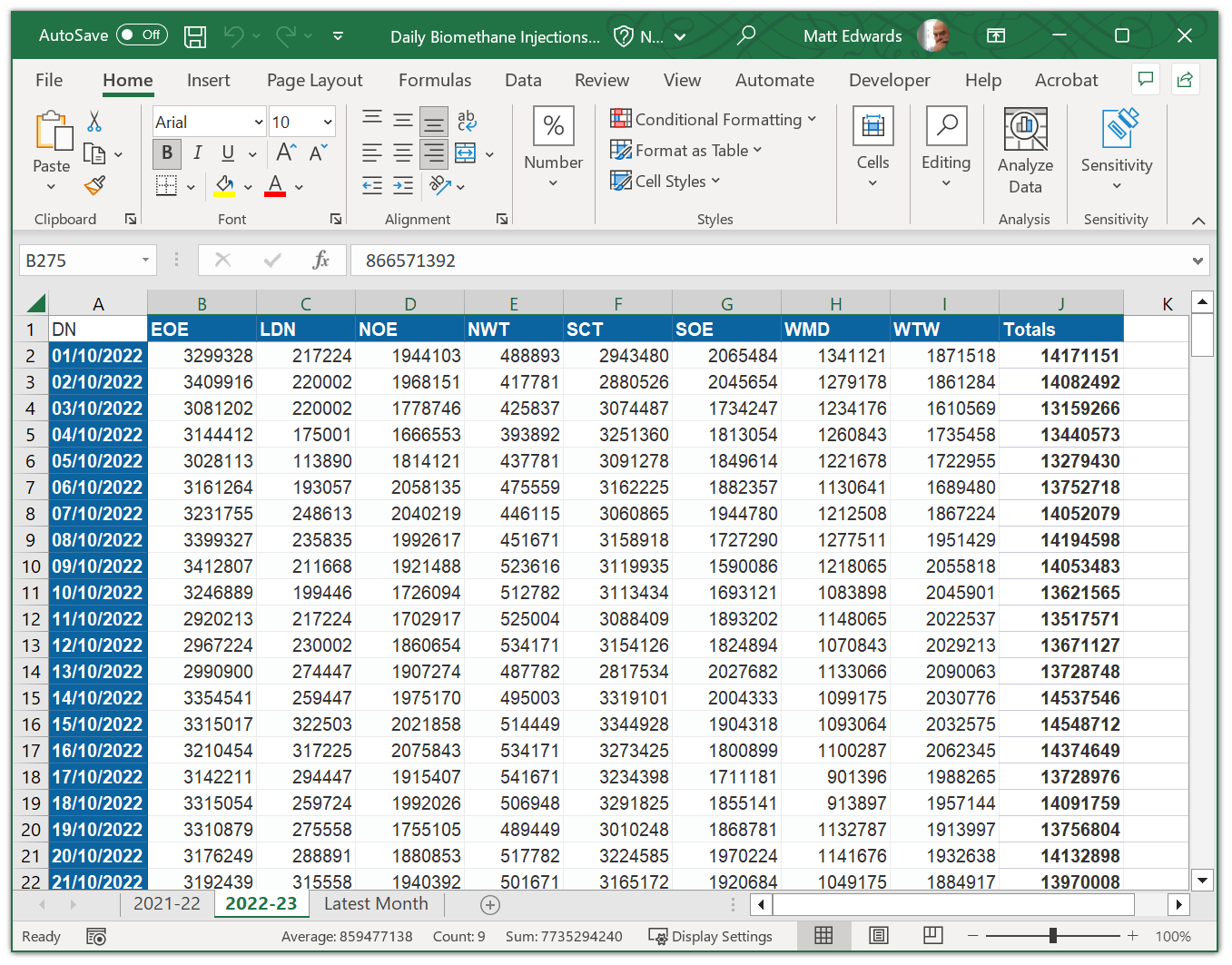Image resolution: width=1232 pixels, height=965 pixels.
Task: Click the Top Align icon
Action: 372,119
